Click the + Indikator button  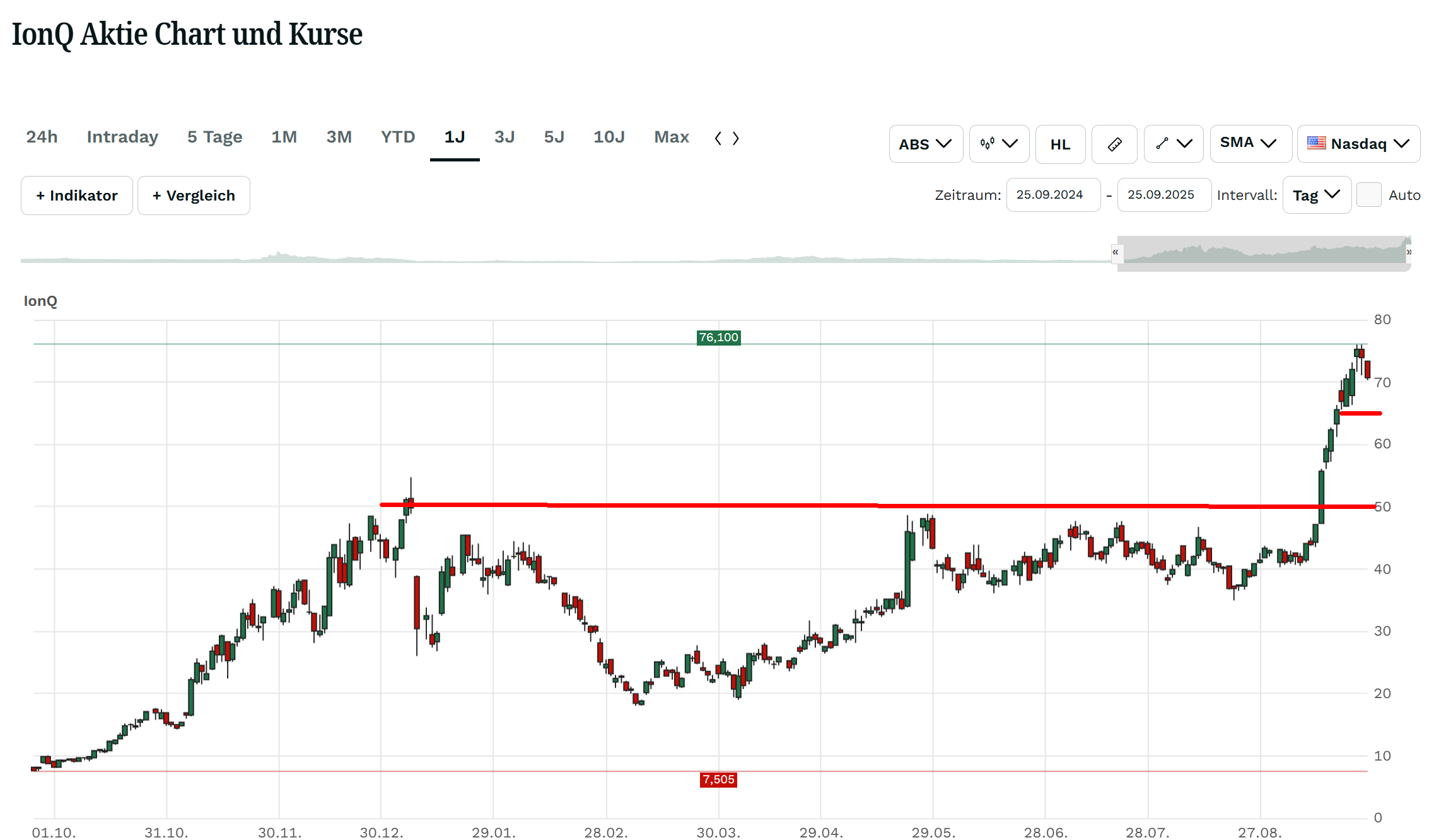(x=77, y=195)
